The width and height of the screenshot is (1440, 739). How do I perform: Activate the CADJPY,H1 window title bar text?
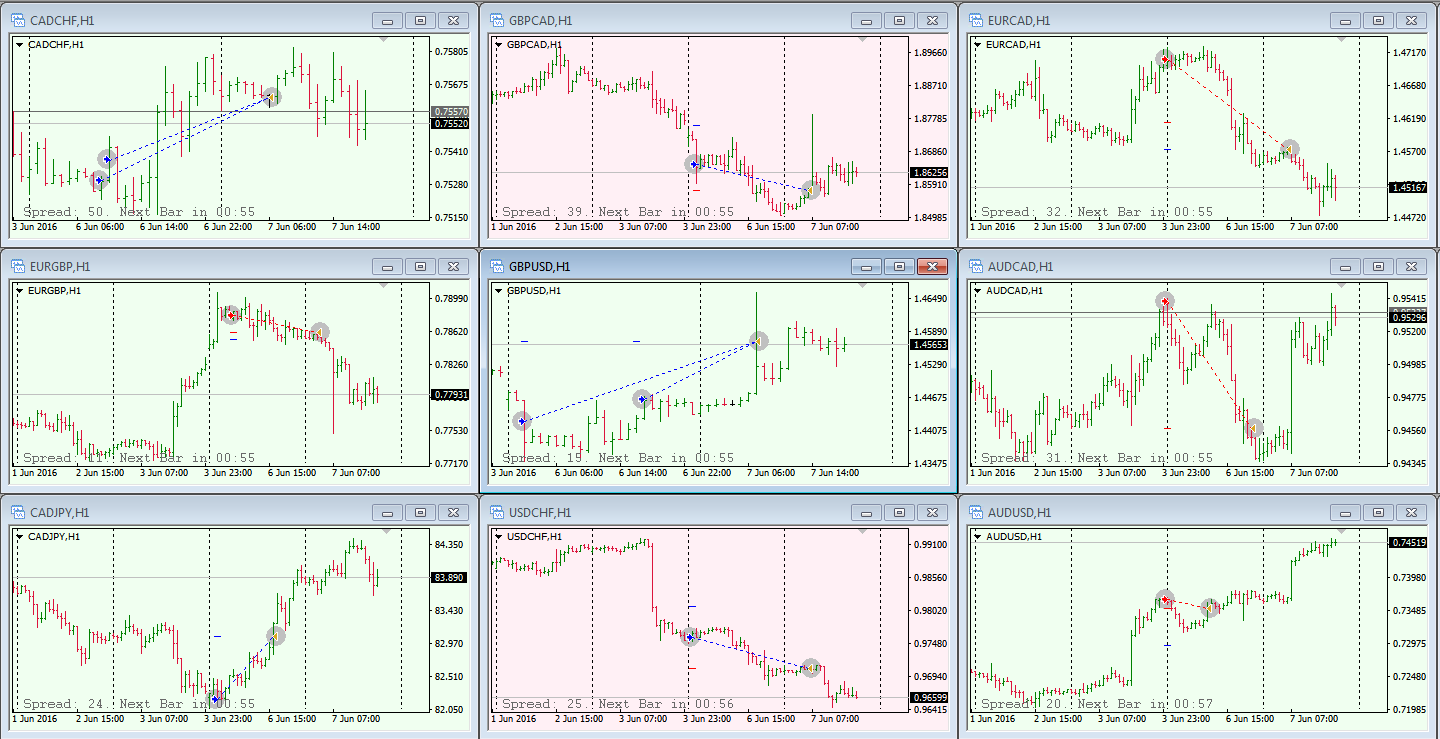60,512
